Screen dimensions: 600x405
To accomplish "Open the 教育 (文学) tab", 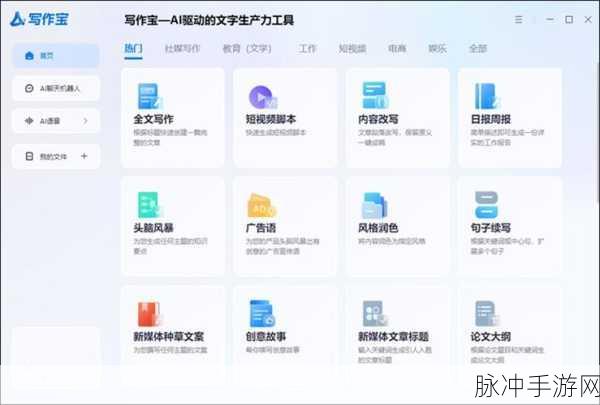I will click(x=247, y=49).
